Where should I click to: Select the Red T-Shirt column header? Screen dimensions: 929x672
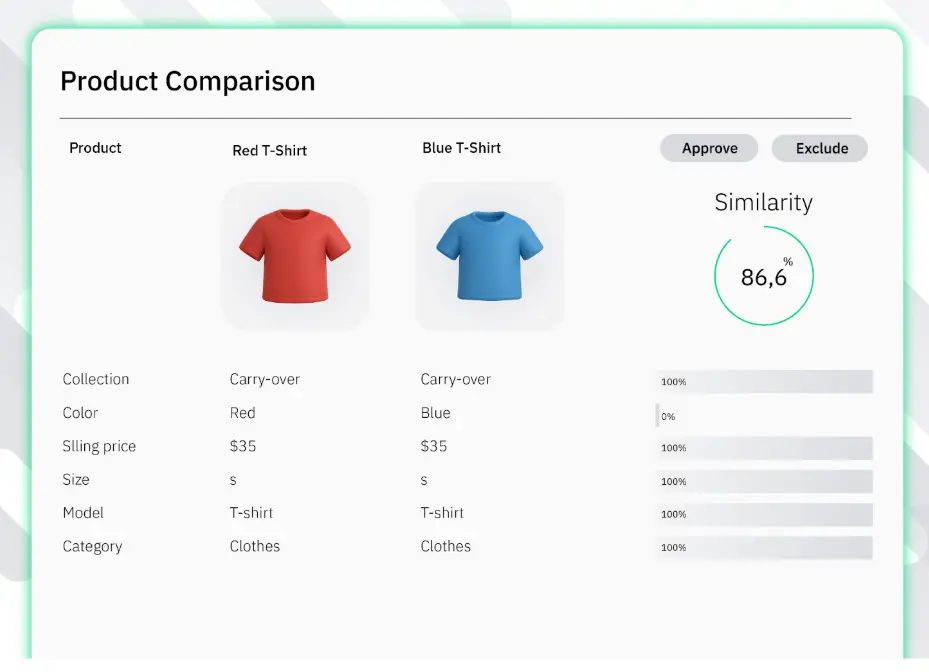270,151
